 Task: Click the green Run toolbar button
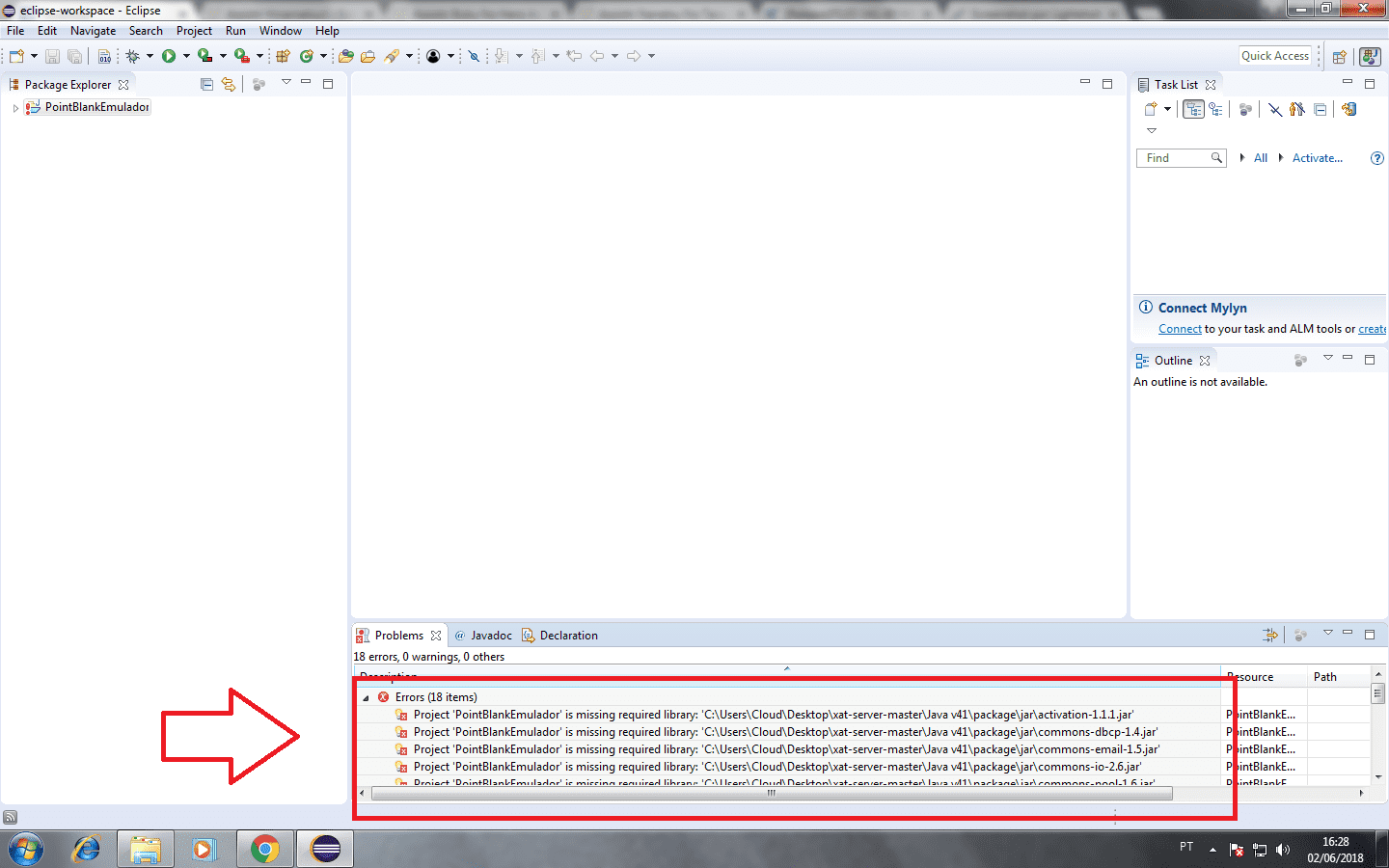pos(169,56)
